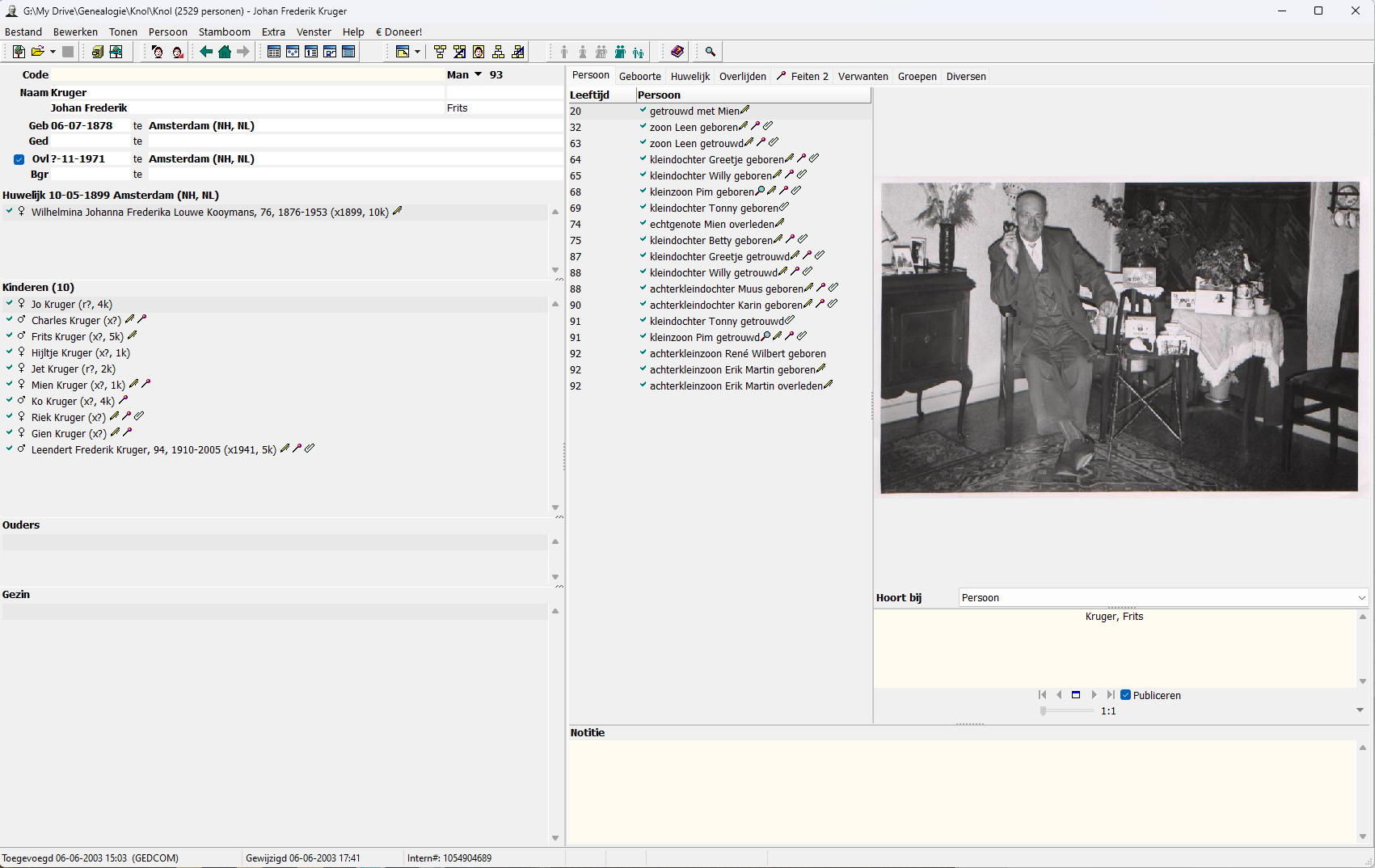The width and height of the screenshot is (1375, 868).
Task: Open the Hoort bij Persoon dropdown
Action: (1361, 598)
